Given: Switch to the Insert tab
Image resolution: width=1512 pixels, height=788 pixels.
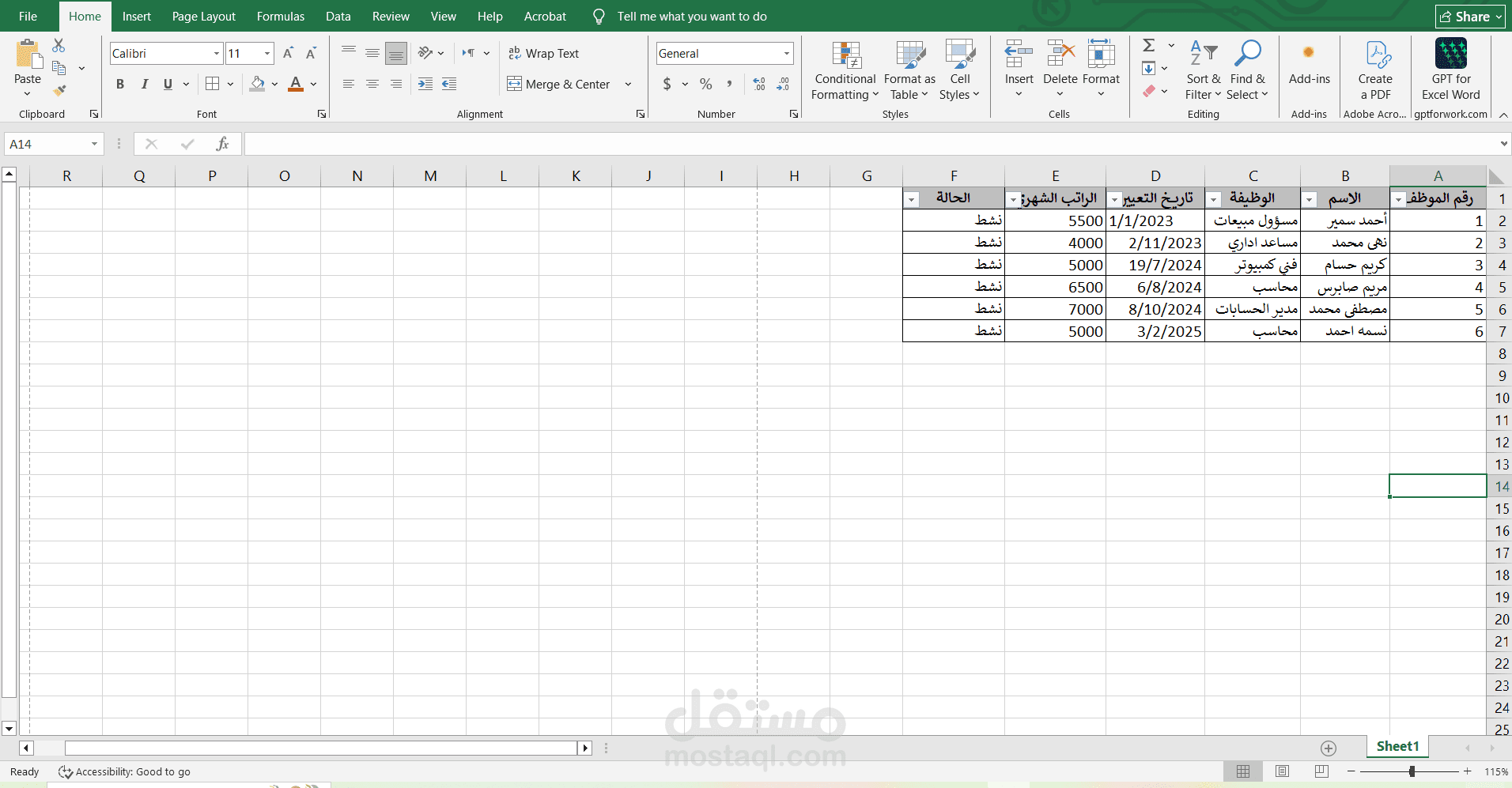Looking at the screenshot, I should (137, 16).
